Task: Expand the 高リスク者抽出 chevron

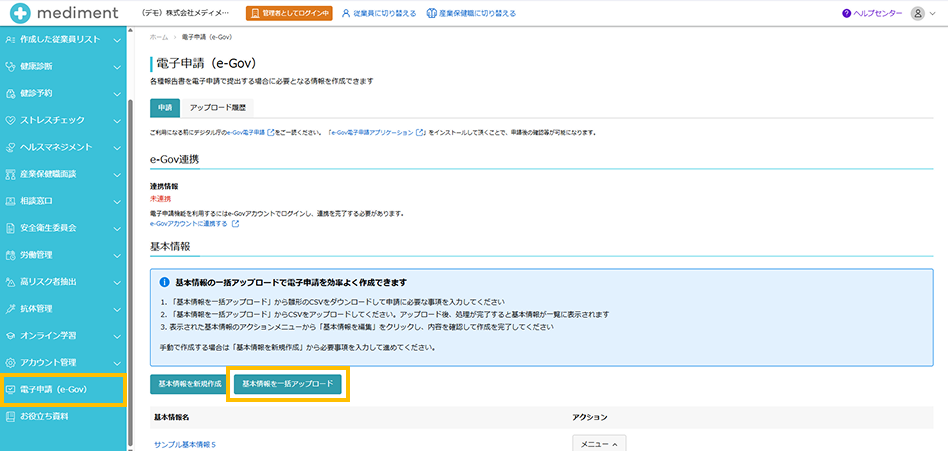Action: click(x=117, y=282)
